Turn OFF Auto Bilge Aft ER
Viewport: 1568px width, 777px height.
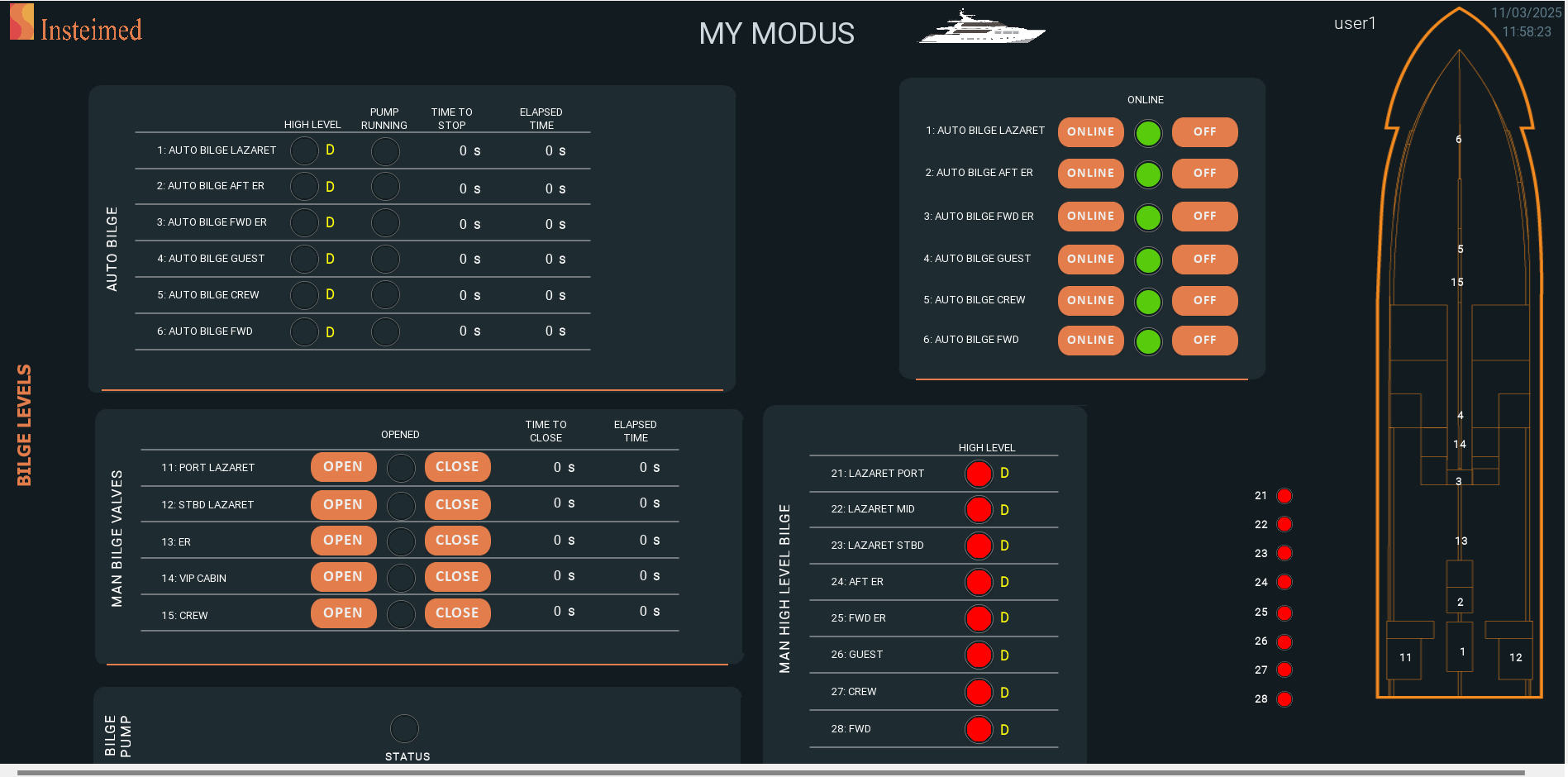(1204, 174)
